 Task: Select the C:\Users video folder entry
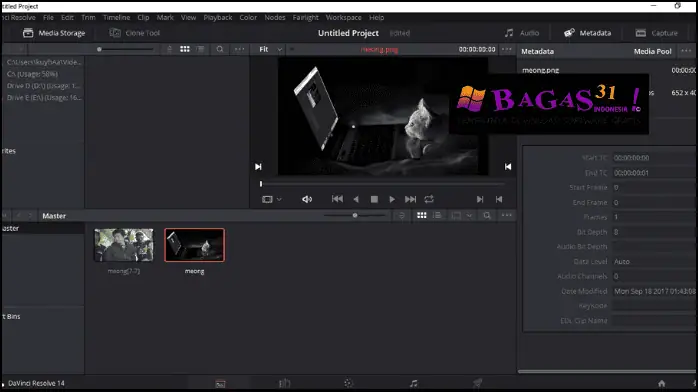point(44,62)
